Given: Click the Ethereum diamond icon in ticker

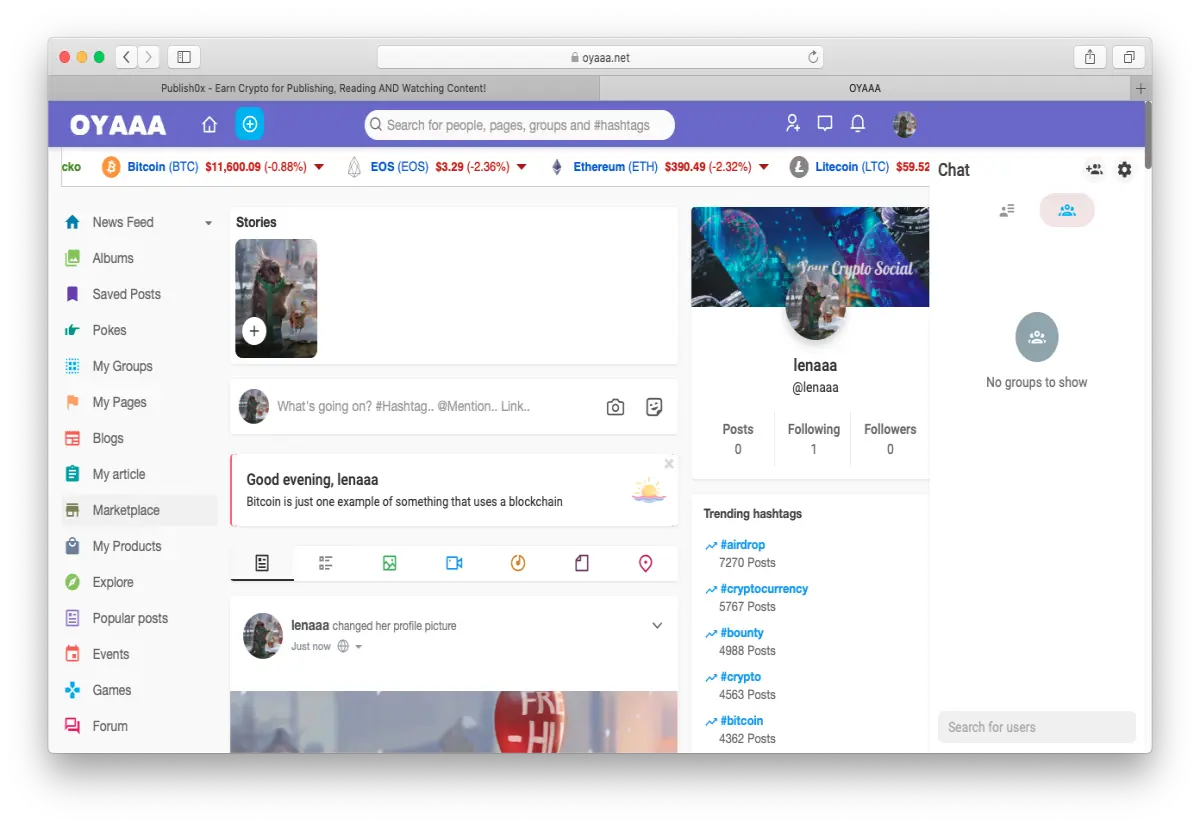Looking at the screenshot, I should pos(557,167).
